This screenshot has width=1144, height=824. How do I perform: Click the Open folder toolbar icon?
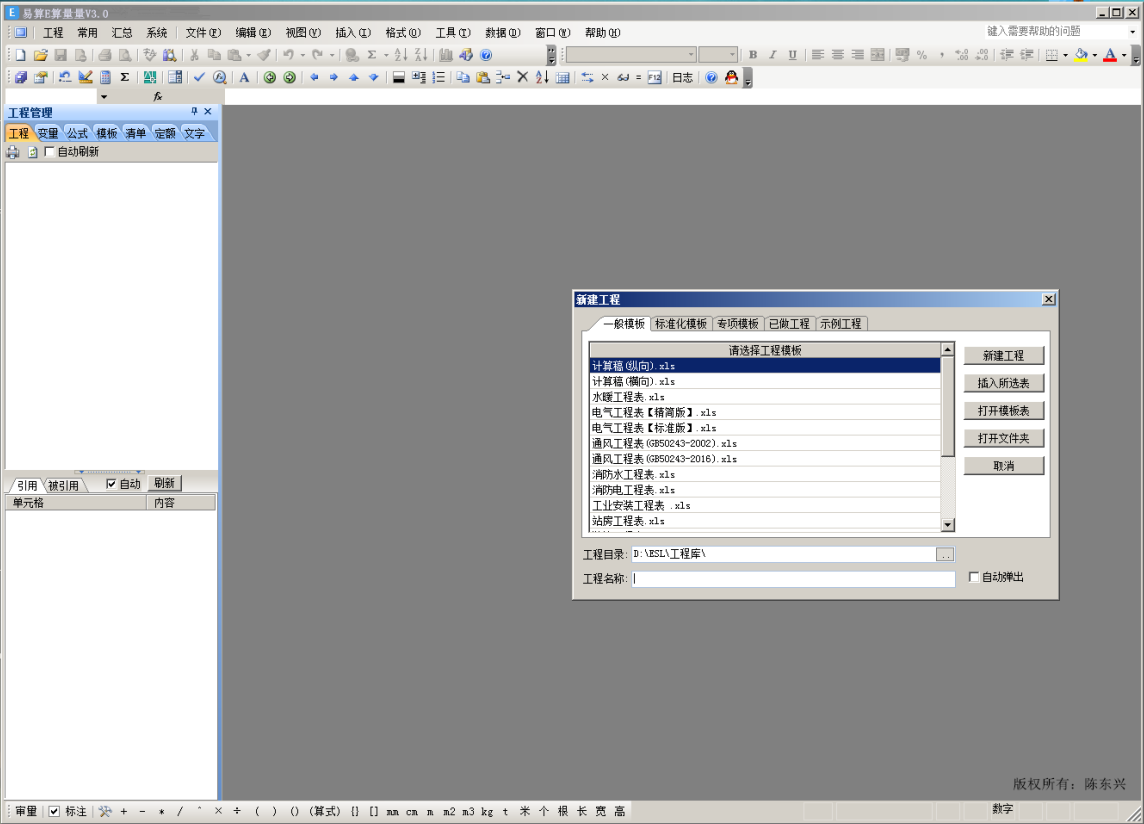[x=41, y=55]
